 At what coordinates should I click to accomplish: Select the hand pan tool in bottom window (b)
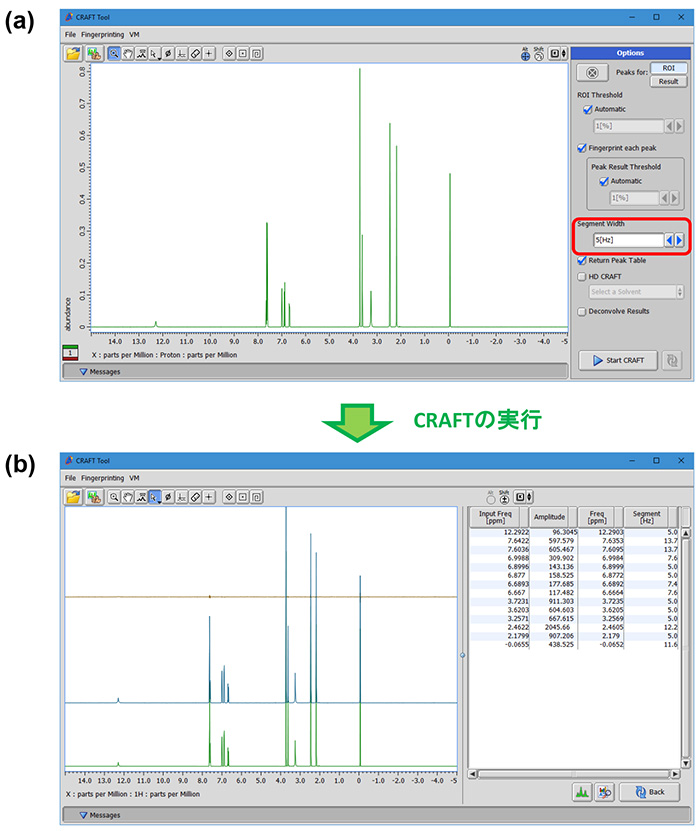(x=128, y=497)
